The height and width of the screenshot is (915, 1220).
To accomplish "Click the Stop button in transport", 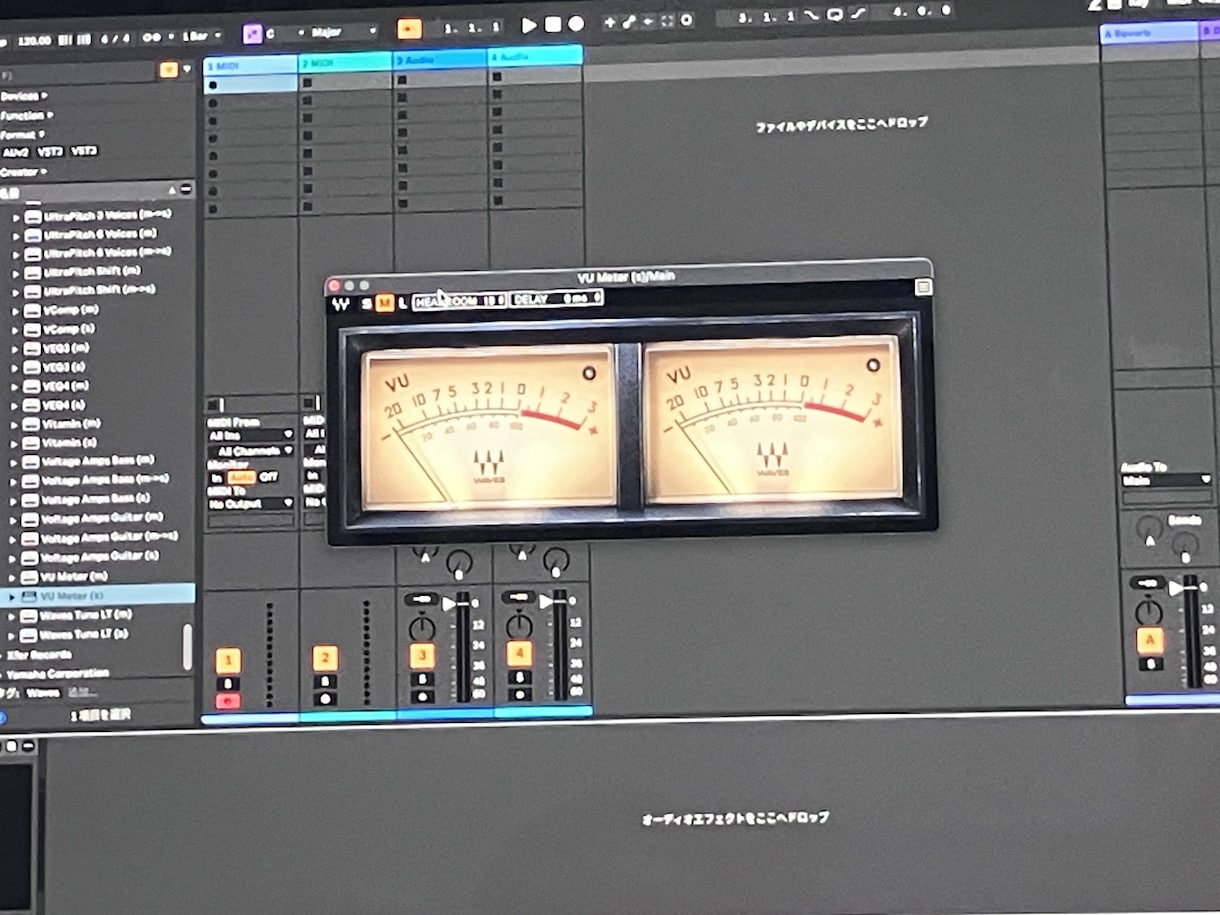I will [552, 23].
